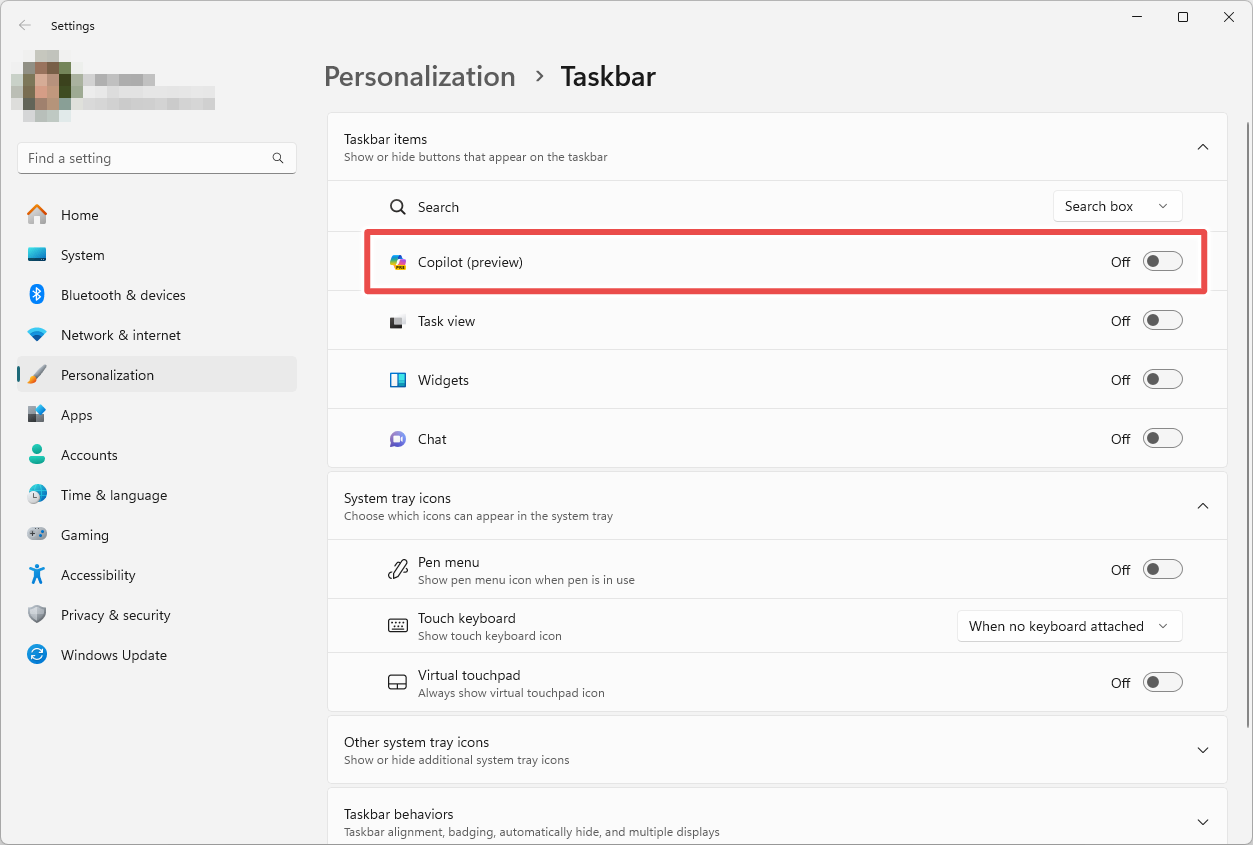This screenshot has height=845, width=1253.
Task: Open the Accounts settings category
Action: [157, 455]
